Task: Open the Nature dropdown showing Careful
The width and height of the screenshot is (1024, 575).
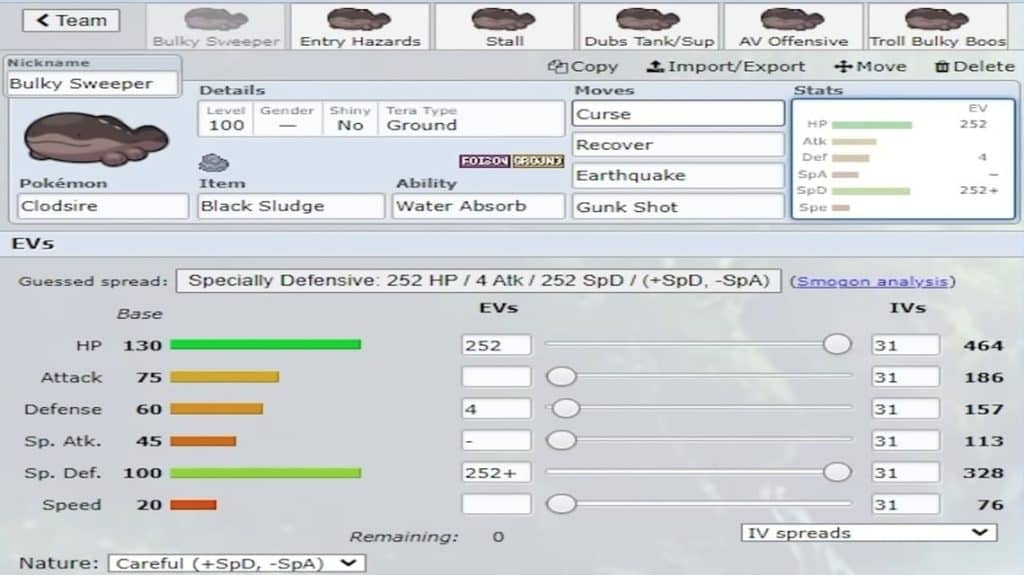Action: [x=236, y=563]
